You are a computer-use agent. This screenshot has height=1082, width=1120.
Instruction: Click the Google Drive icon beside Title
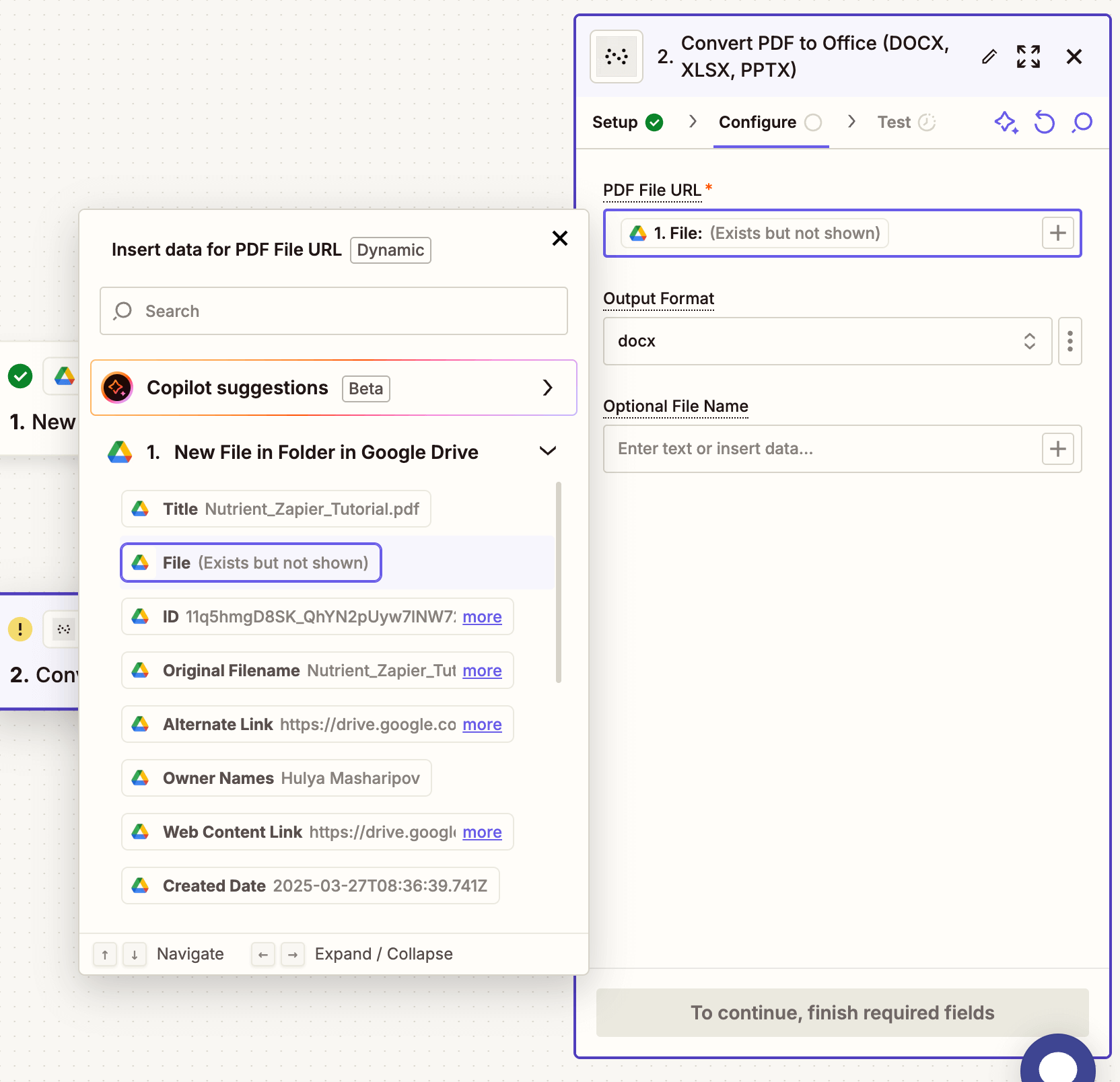point(140,509)
